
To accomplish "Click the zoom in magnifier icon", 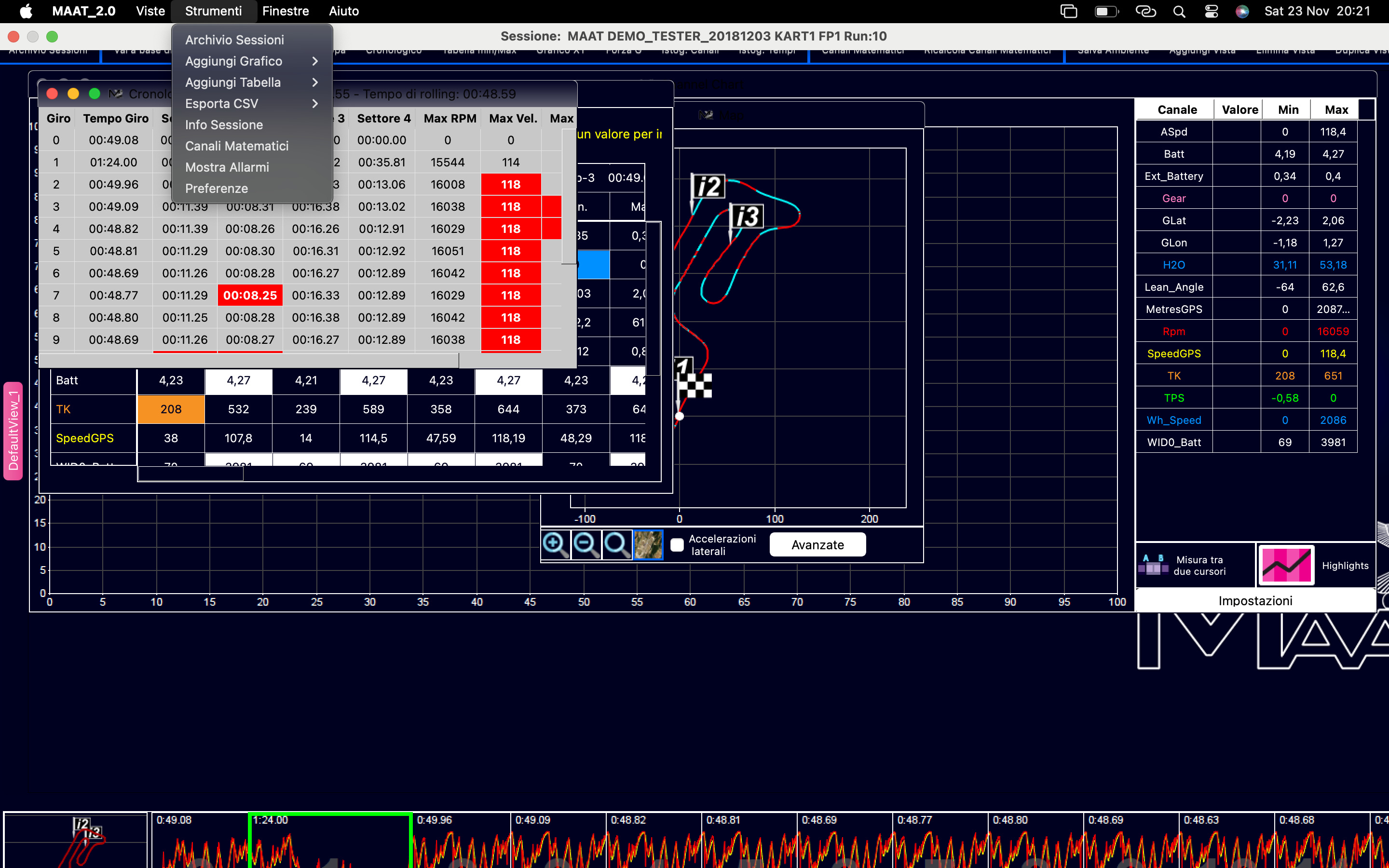I will tap(555, 544).
